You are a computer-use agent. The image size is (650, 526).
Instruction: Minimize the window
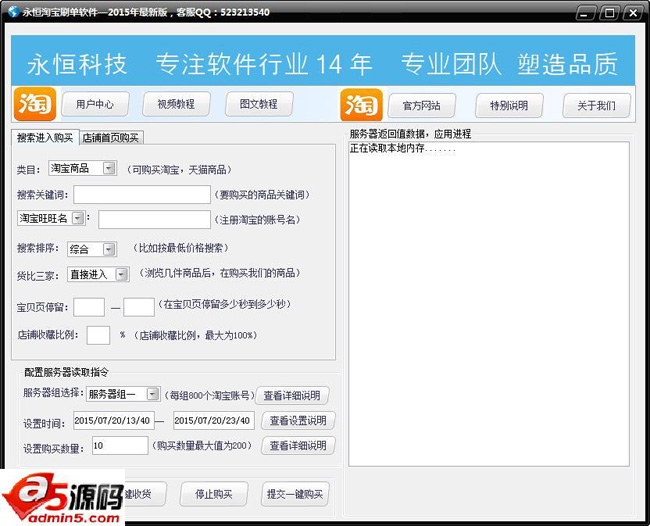pyautogui.click(x=586, y=13)
